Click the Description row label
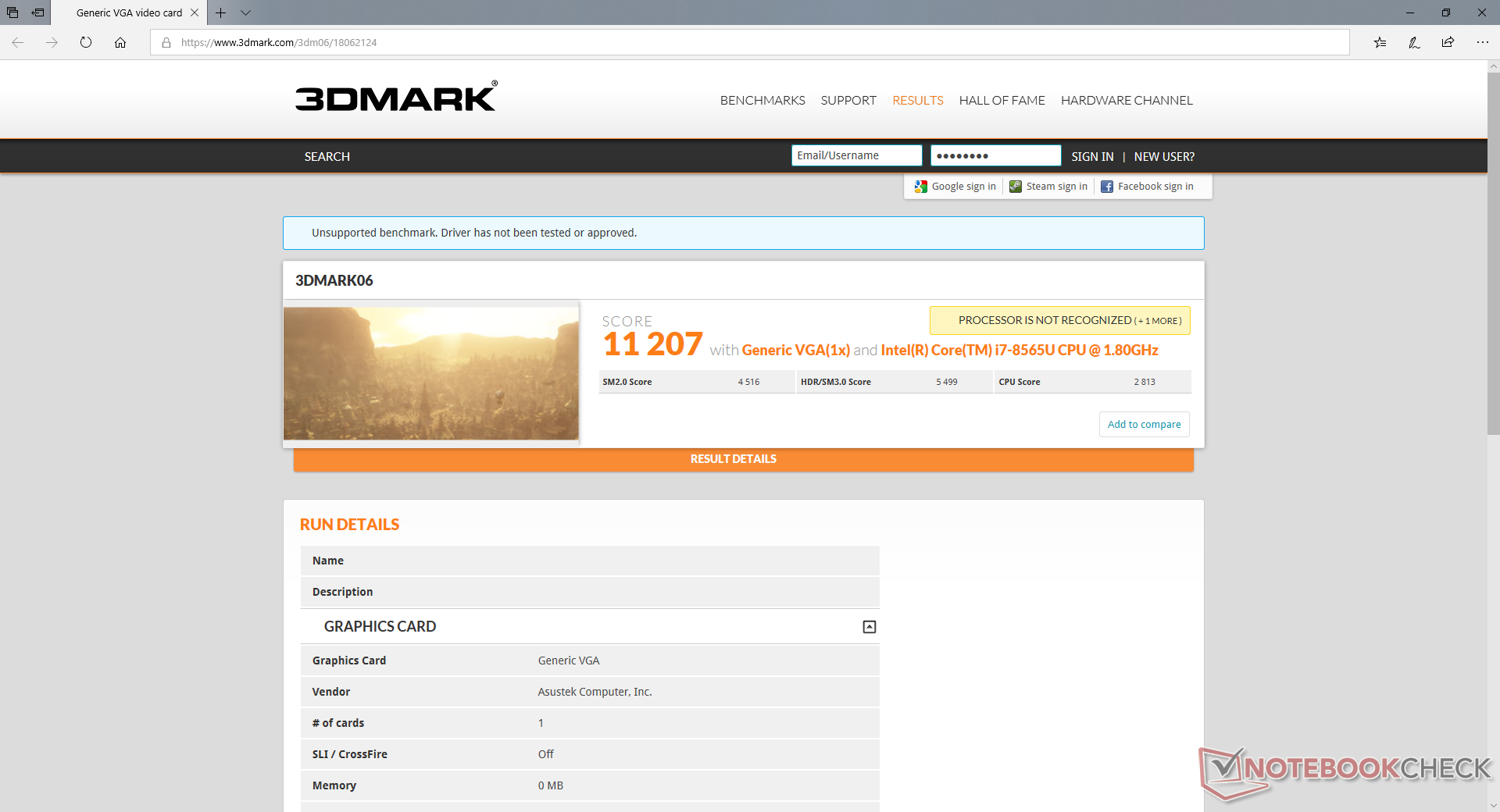 tap(342, 592)
